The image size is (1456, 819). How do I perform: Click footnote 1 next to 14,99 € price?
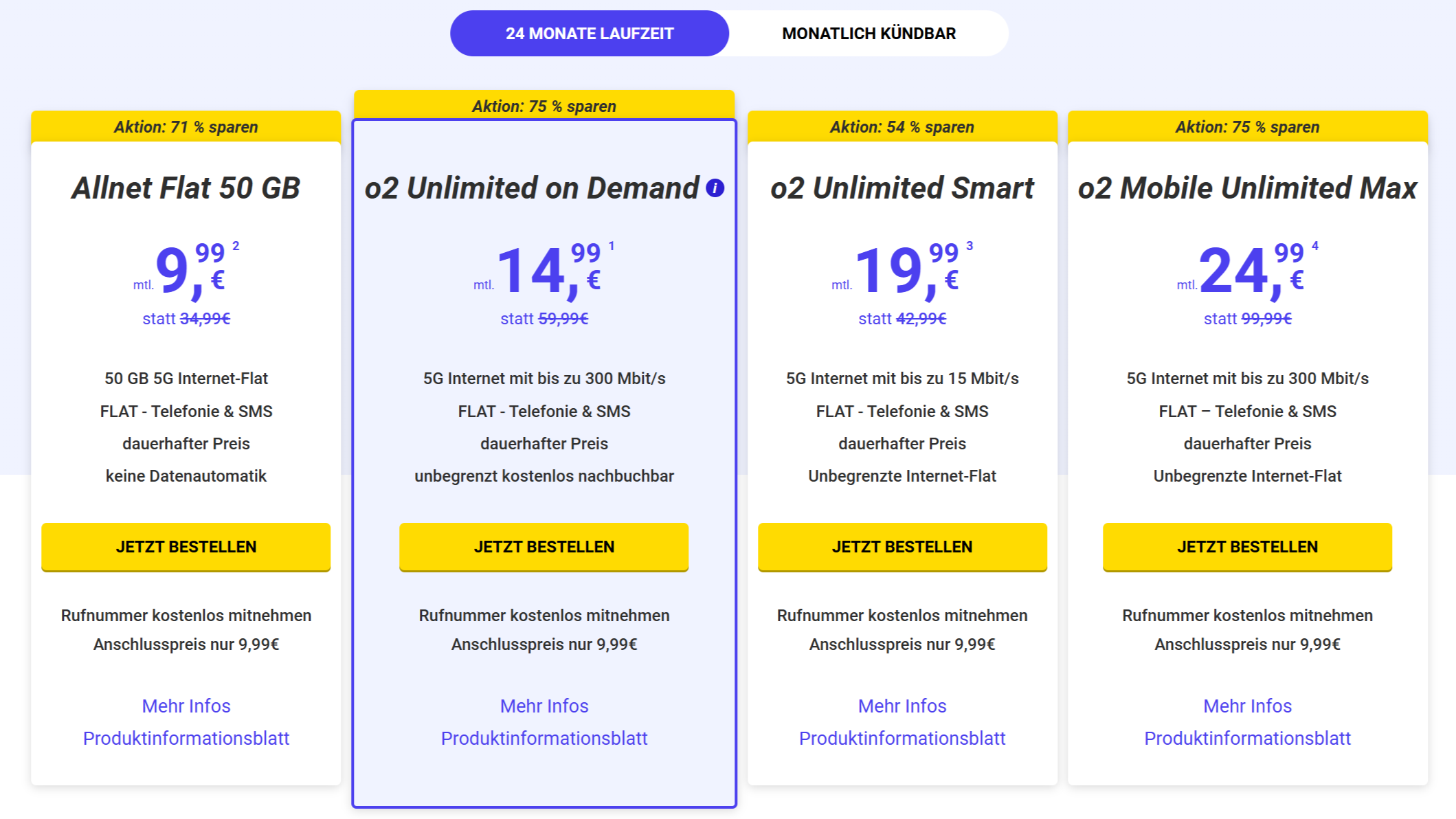click(612, 246)
